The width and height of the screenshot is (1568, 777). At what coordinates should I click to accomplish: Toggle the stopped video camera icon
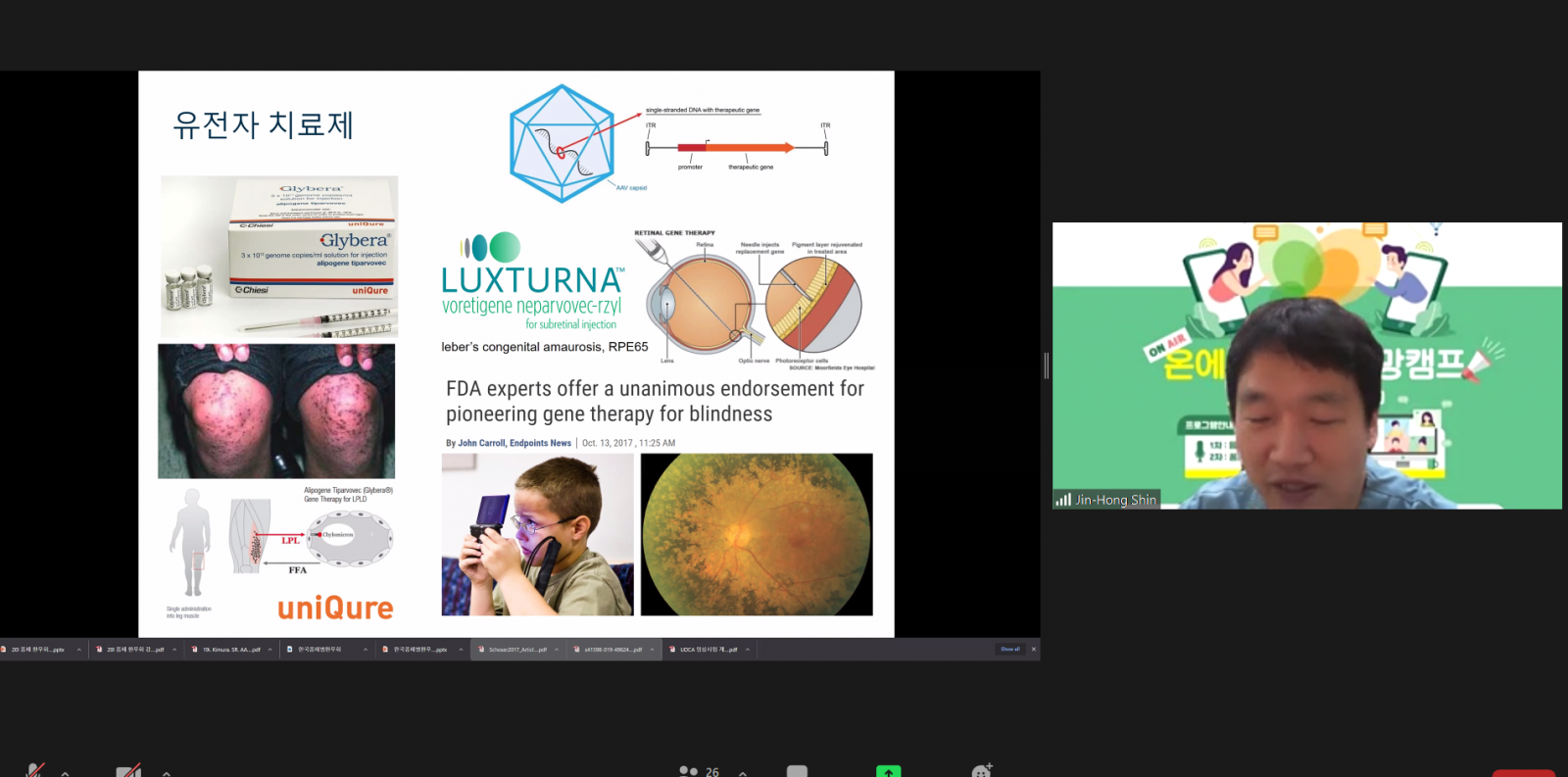click(128, 770)
